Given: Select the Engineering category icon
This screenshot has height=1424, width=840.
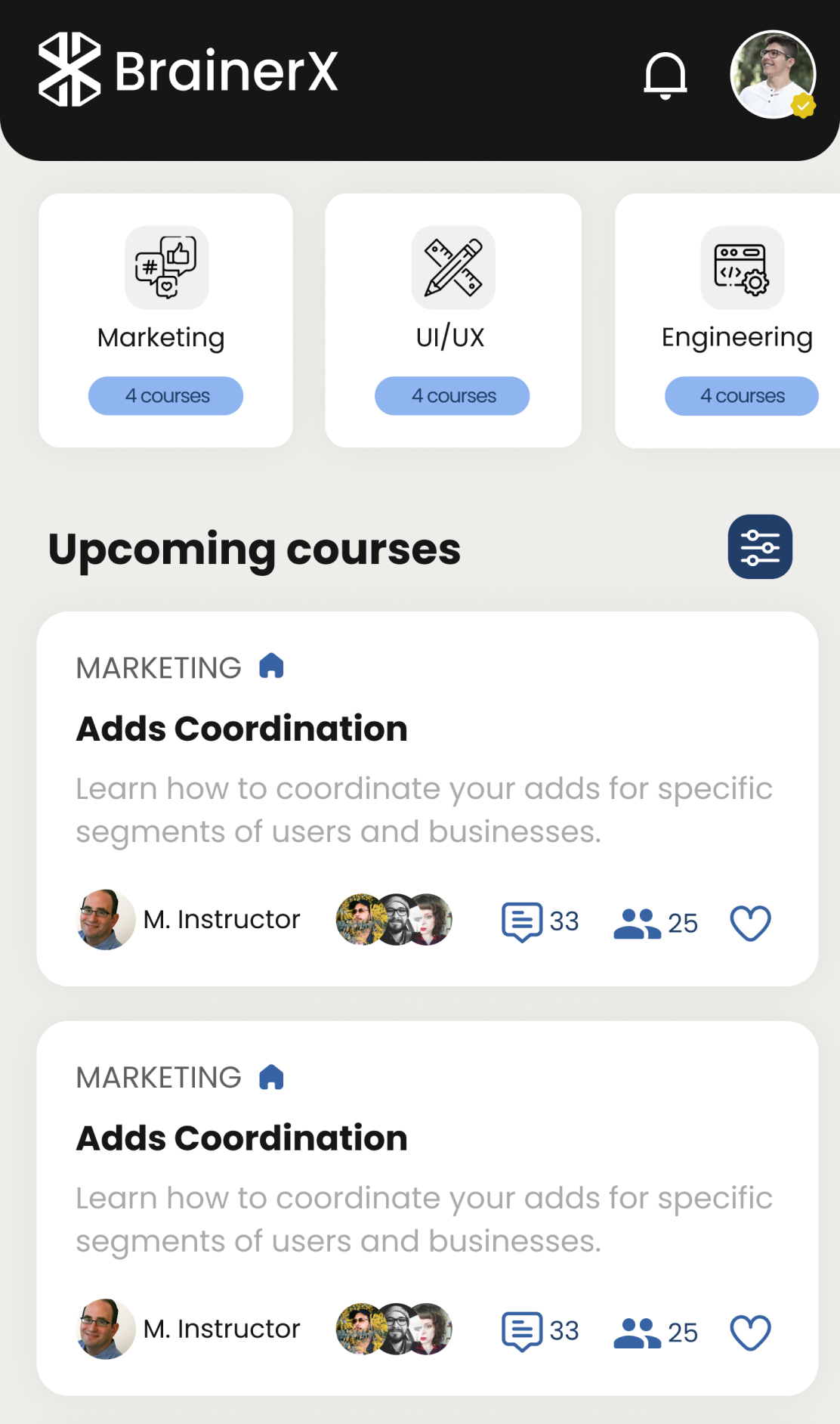Looking at the screenshot, I should tap(742, 268).
